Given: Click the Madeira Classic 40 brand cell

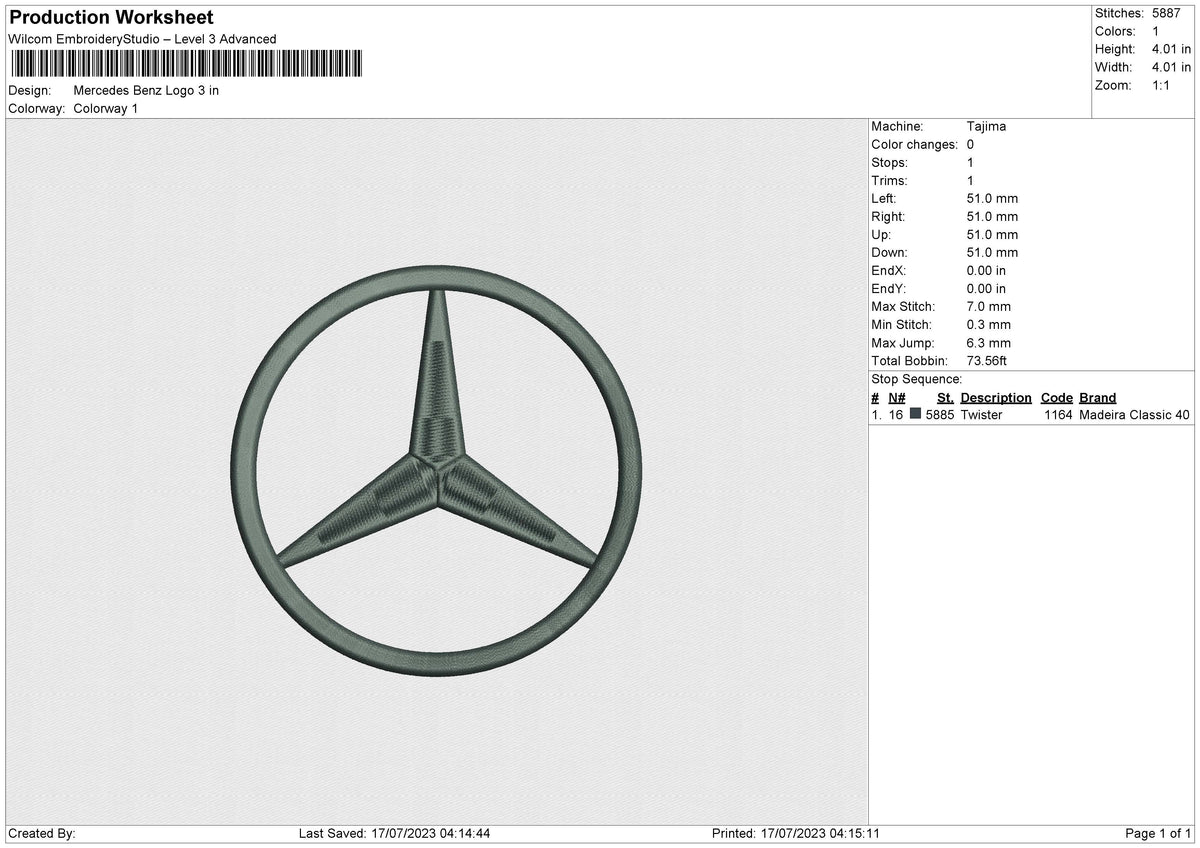Looking at the screenshot, I should [1135, 415].
